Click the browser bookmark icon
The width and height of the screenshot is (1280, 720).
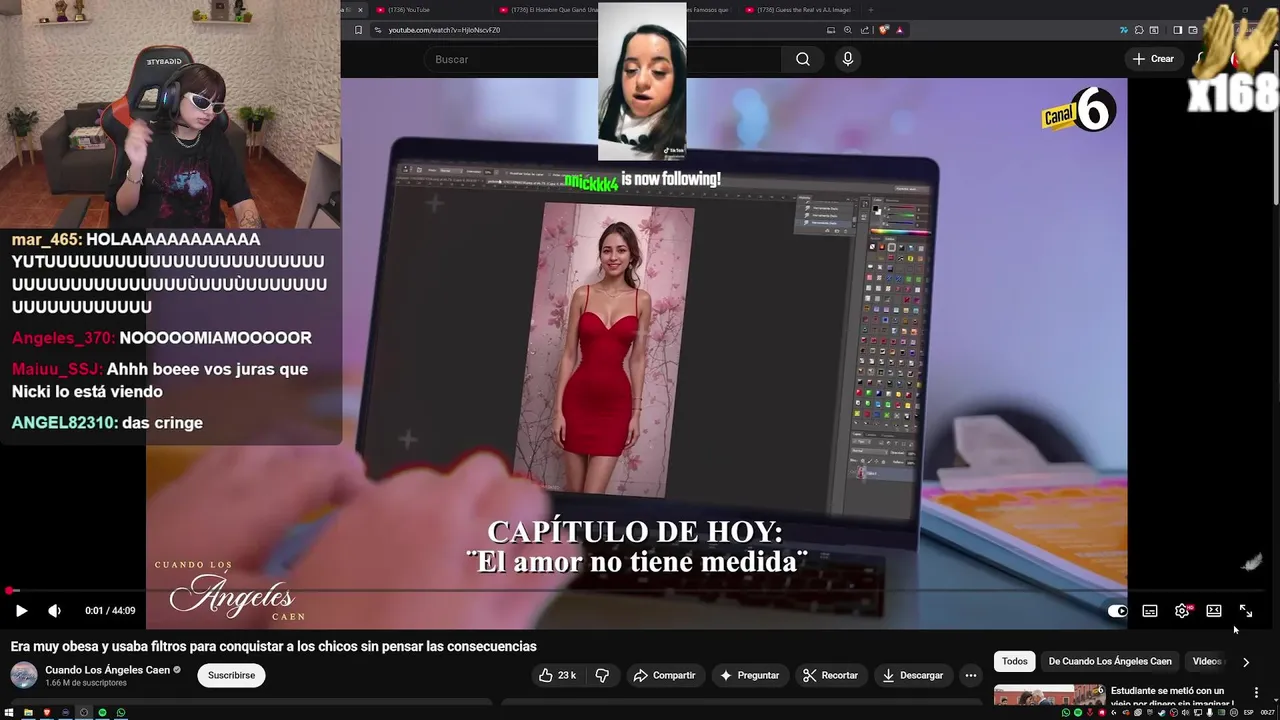(x=359, y=30)
